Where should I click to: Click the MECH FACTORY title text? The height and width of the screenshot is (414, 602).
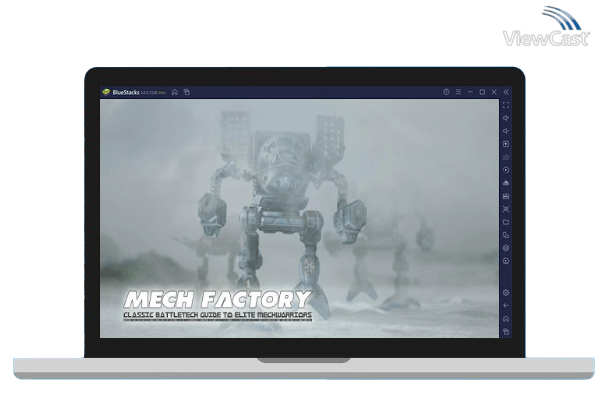click(x=217, y=300)
